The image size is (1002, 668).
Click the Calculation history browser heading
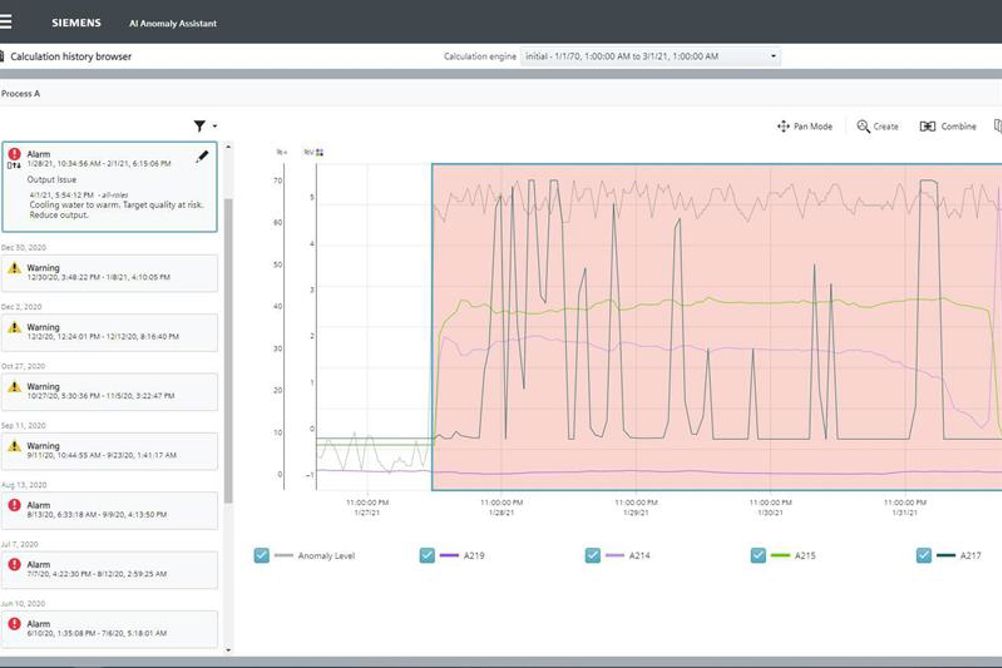tap(71, 56)
